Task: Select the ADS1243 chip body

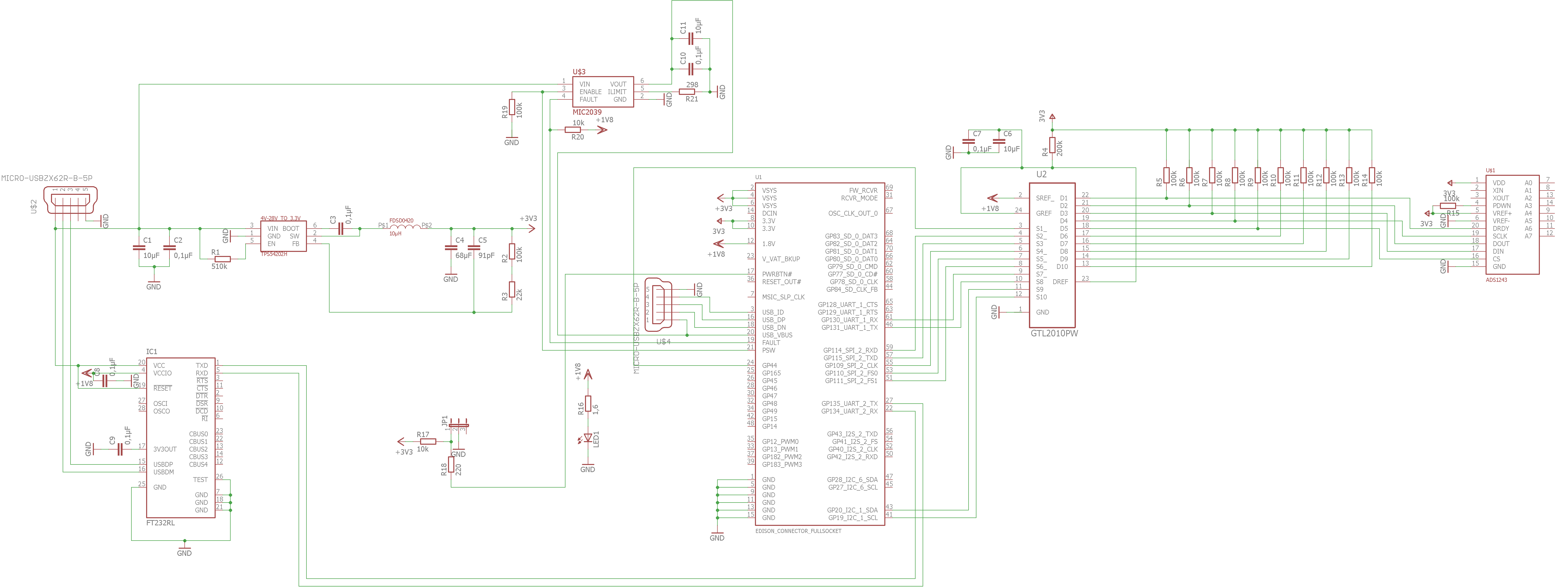Action: pos(1513,225)
